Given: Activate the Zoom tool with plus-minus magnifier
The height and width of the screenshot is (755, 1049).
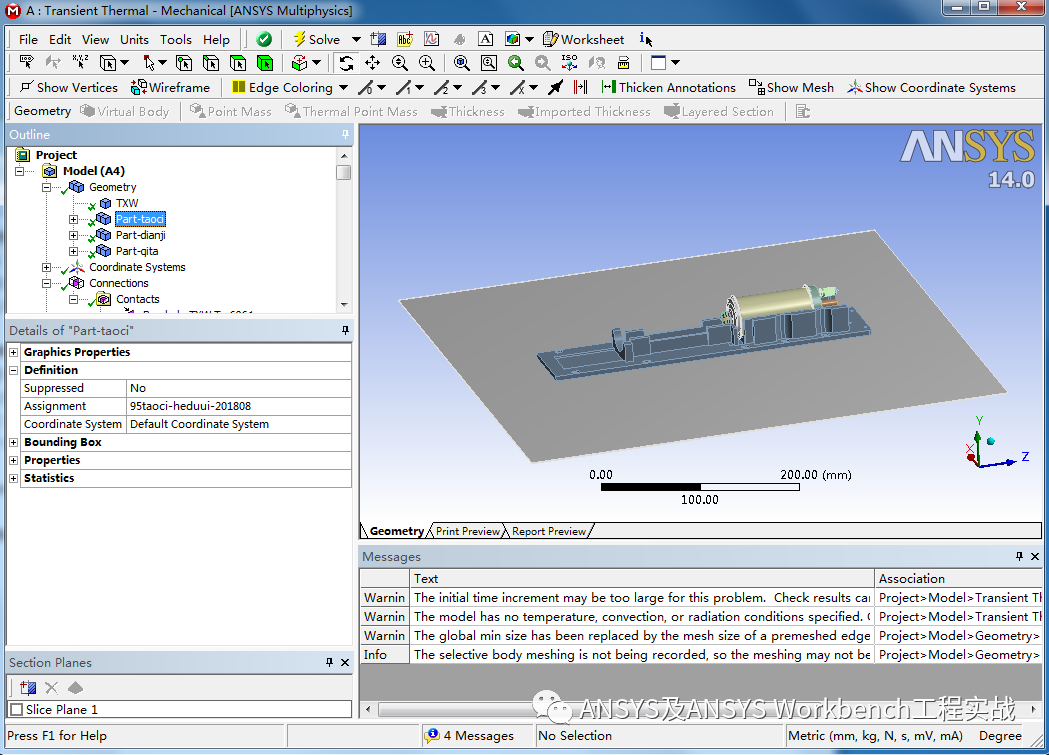Looking at the screenshot, I should [x=400, y=63].
